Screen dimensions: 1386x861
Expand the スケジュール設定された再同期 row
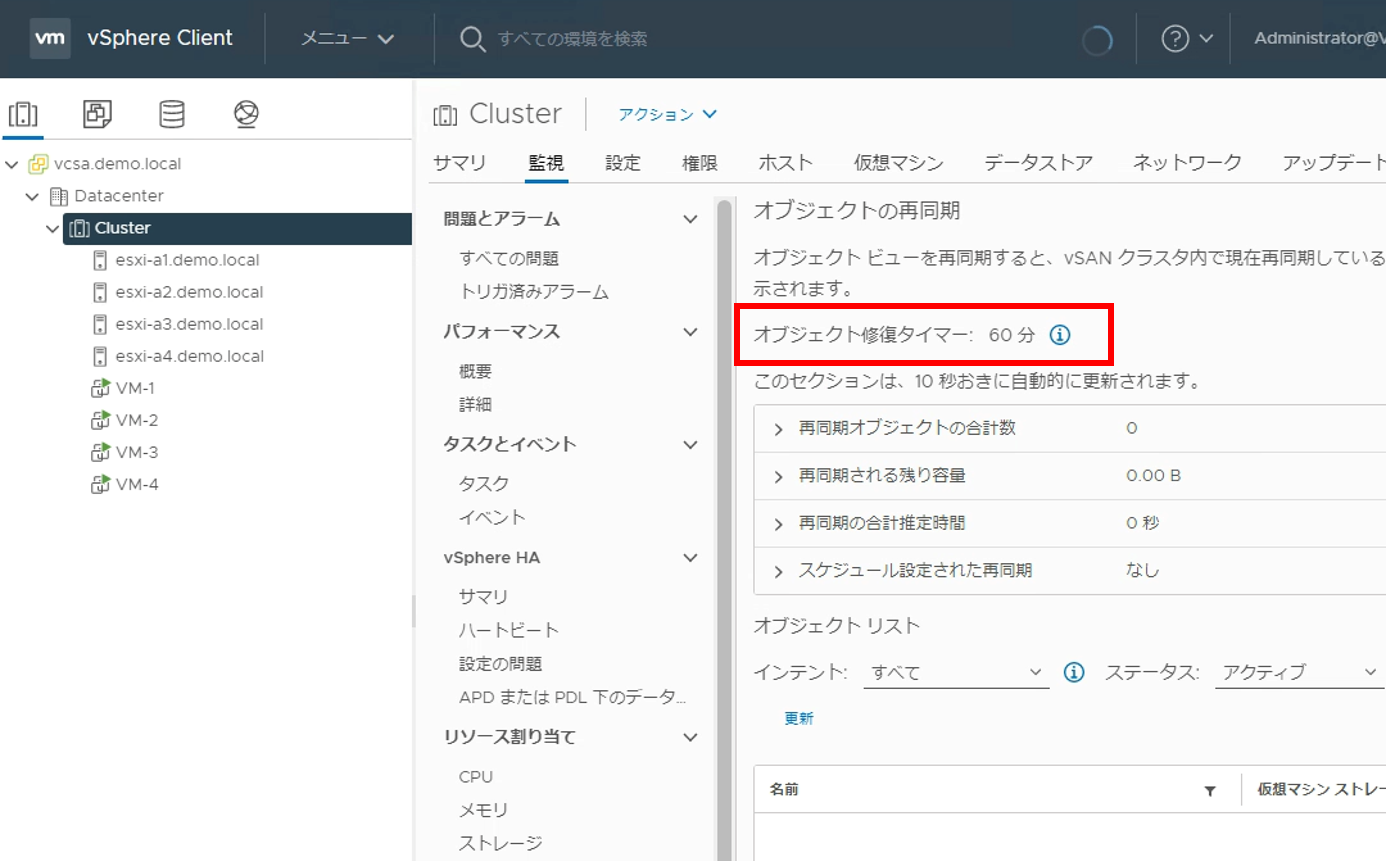point(779,572)
